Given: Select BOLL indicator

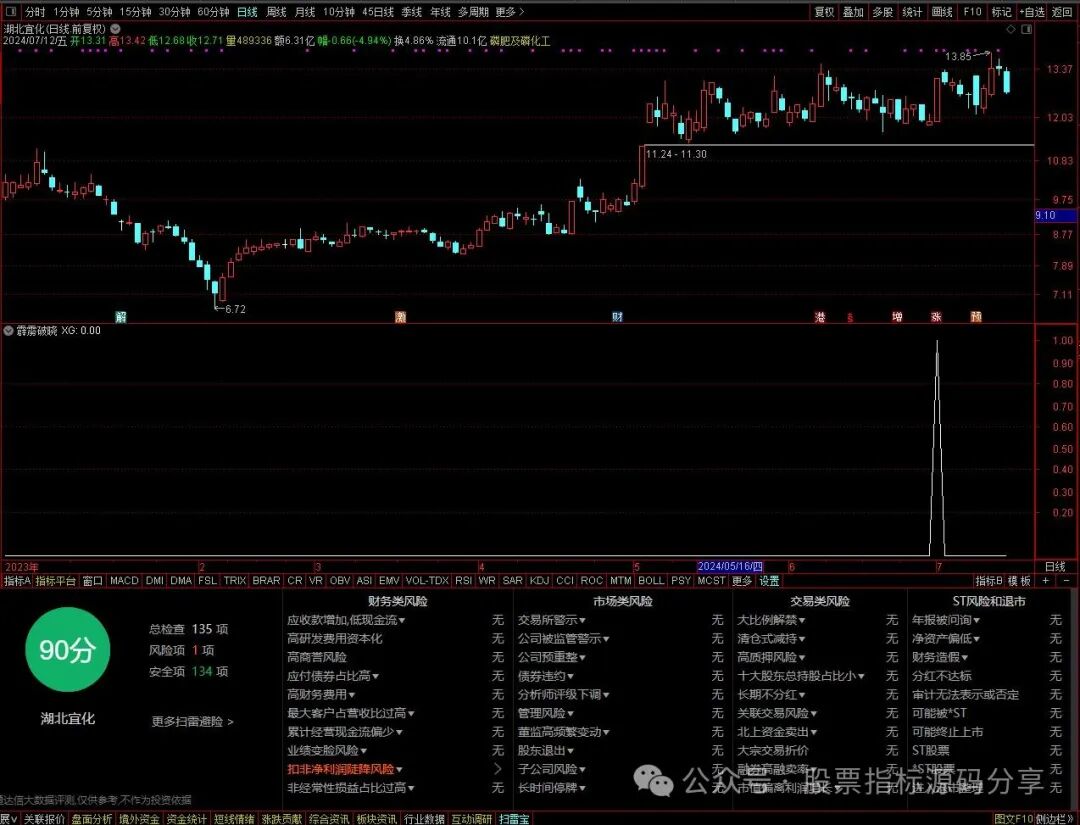Looking at the screenshot, I should [x=651, y=581].
